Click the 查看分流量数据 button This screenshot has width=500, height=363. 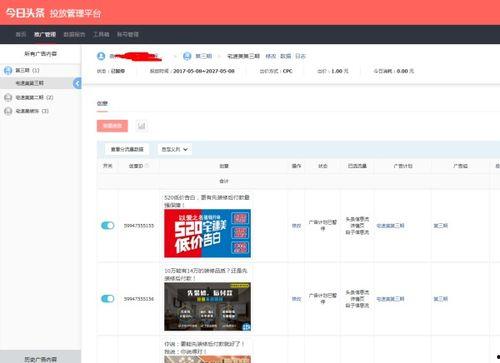coord(127,149)
